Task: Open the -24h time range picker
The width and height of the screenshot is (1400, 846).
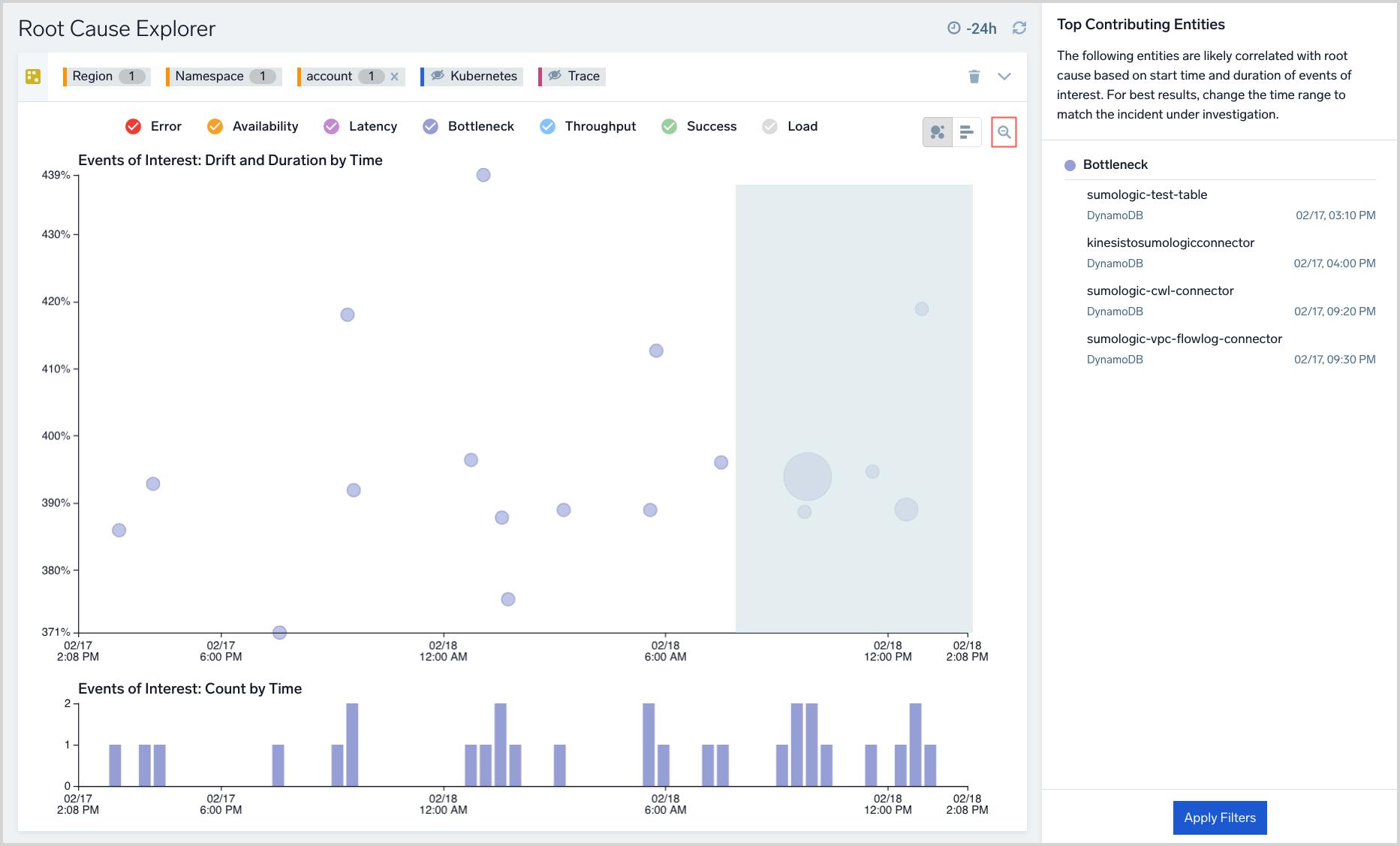Action: point(973,29)
